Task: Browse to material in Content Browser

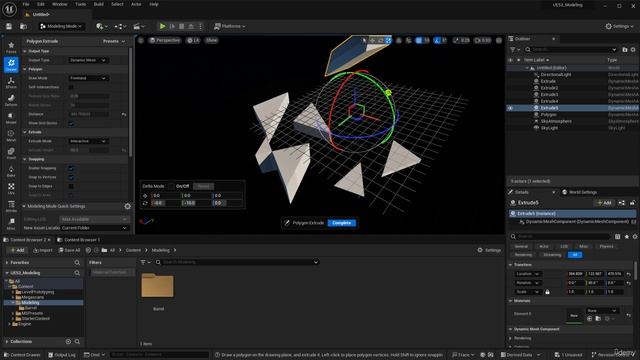Action: tap(598, 318)
